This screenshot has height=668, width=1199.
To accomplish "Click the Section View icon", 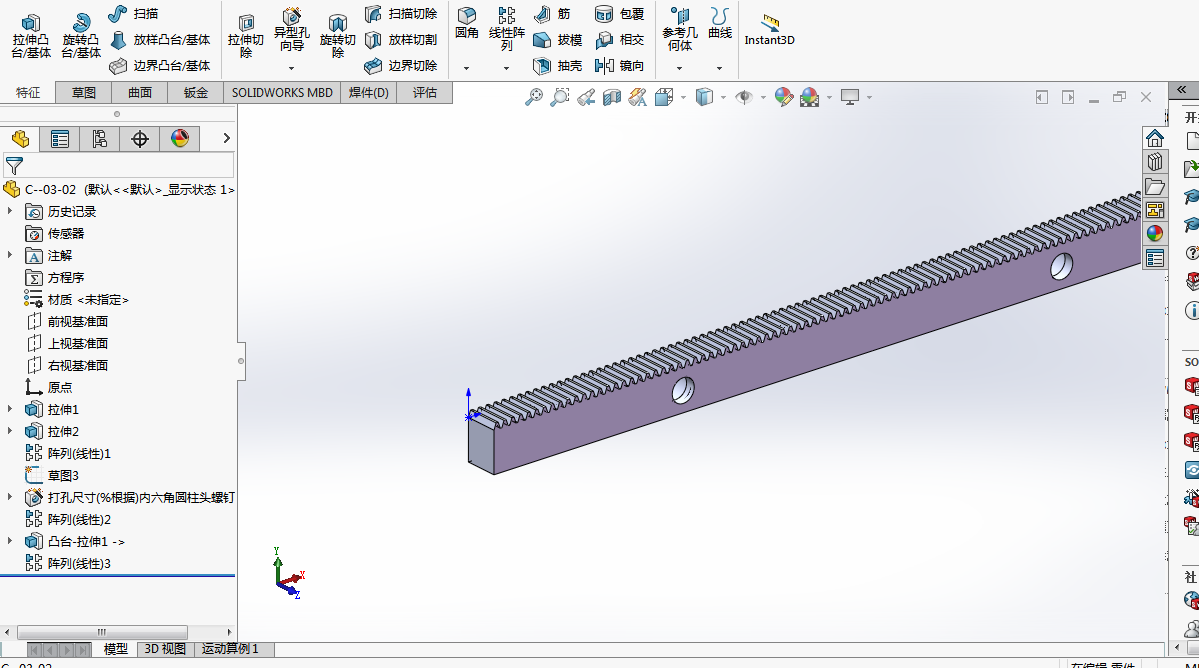I will tap(612, 97).
